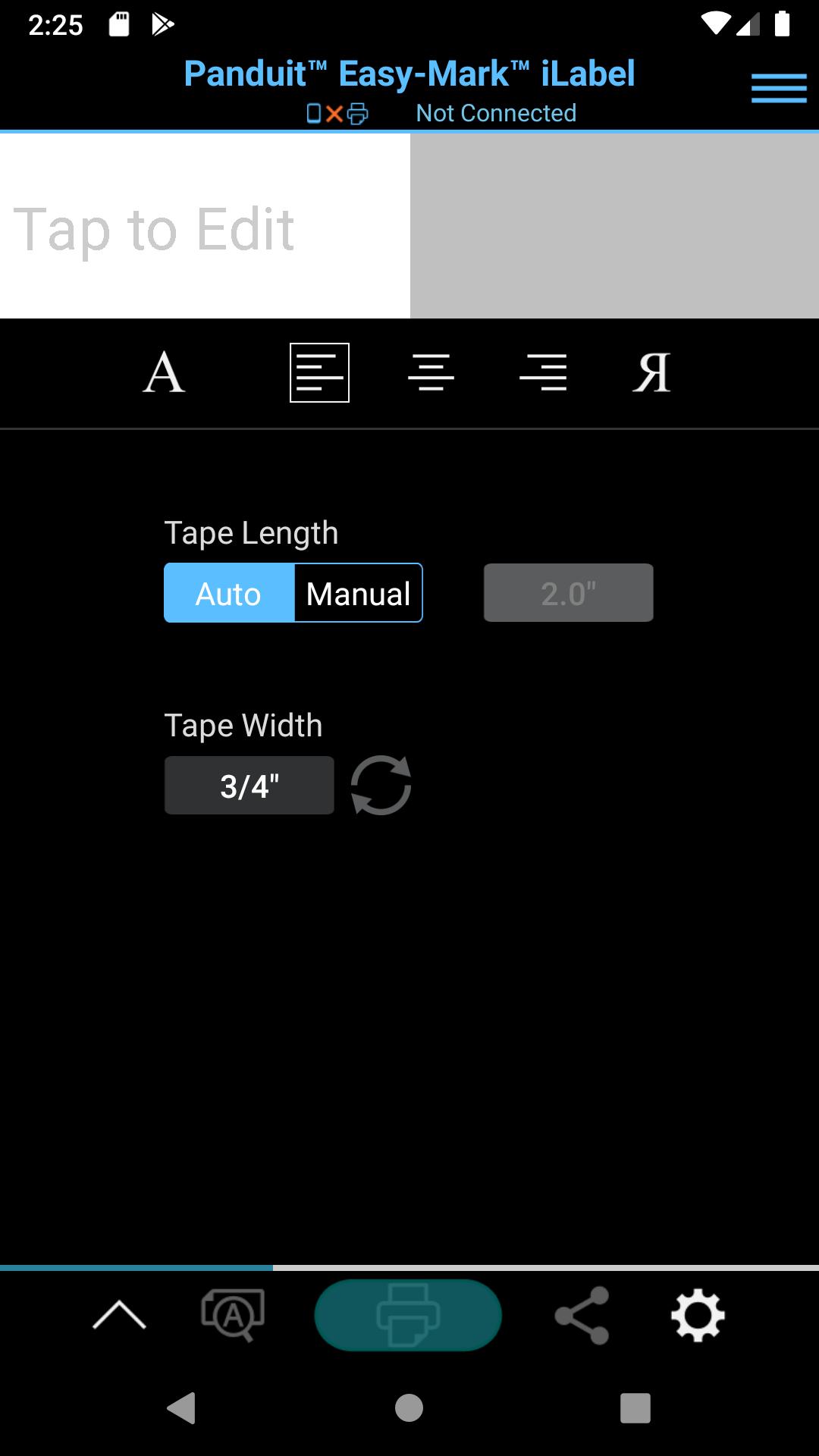Tap the Android home button
The width and height of the screenshot is (819, 1456).
409,1408
